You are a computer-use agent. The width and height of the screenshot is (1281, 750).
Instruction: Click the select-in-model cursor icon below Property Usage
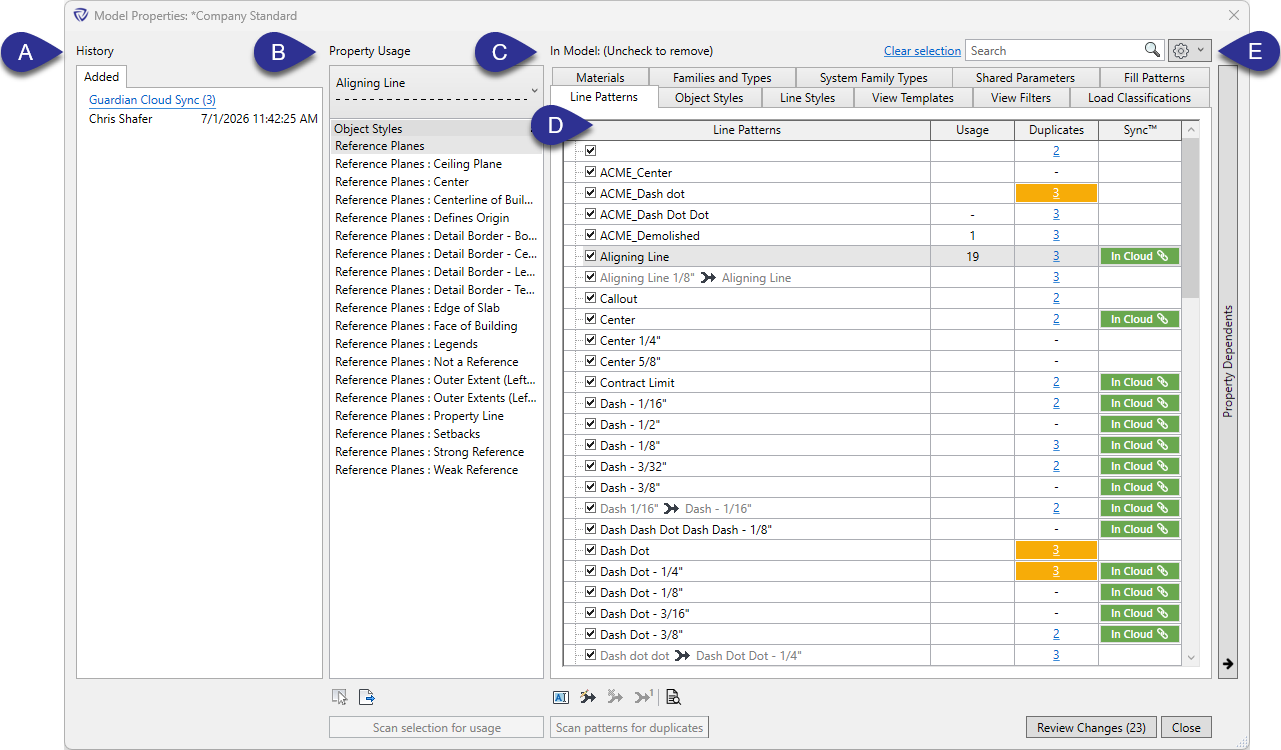tap(341, 697)
